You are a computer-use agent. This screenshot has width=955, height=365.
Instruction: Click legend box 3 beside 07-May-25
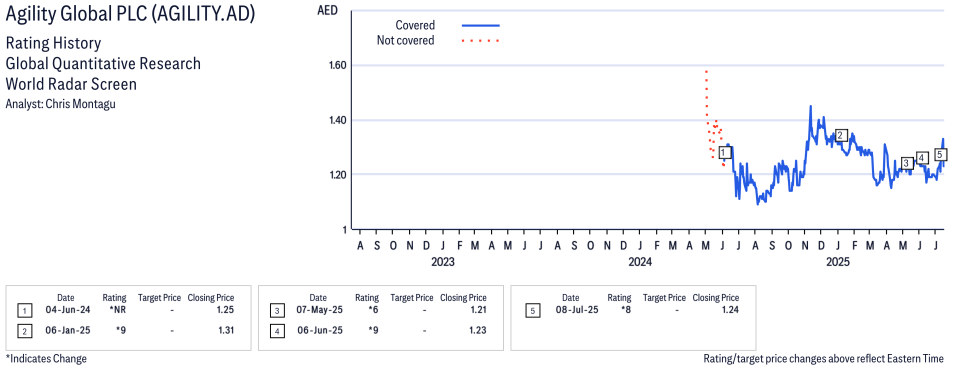click(x=277, y=311)
